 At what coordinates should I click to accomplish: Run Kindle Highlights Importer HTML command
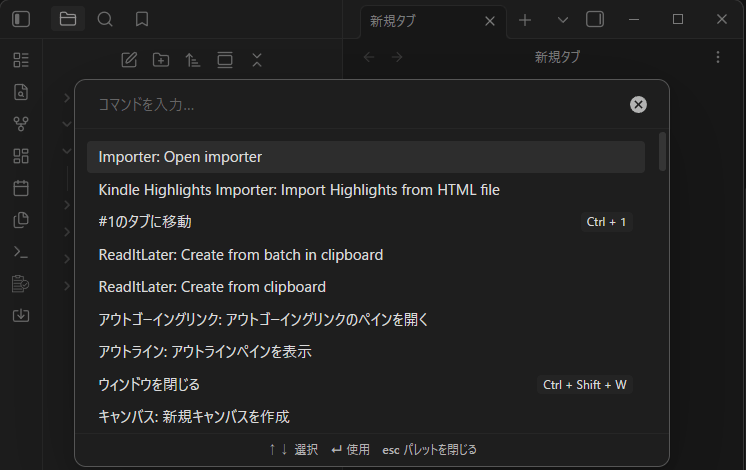pyautogui.click(x=366, y=190)
